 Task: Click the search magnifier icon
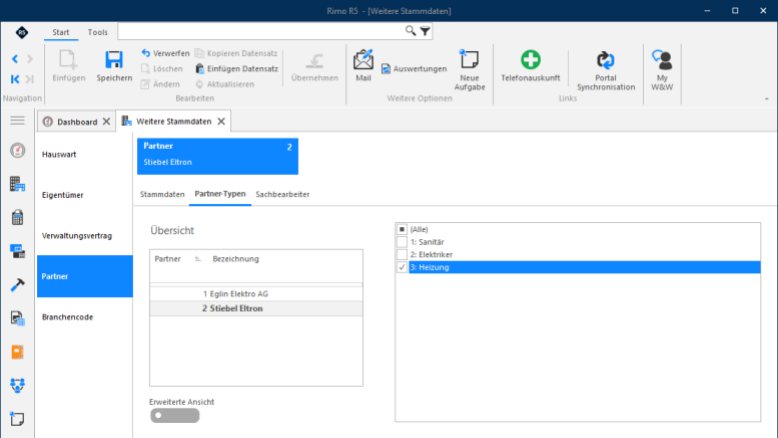(410, 31)
